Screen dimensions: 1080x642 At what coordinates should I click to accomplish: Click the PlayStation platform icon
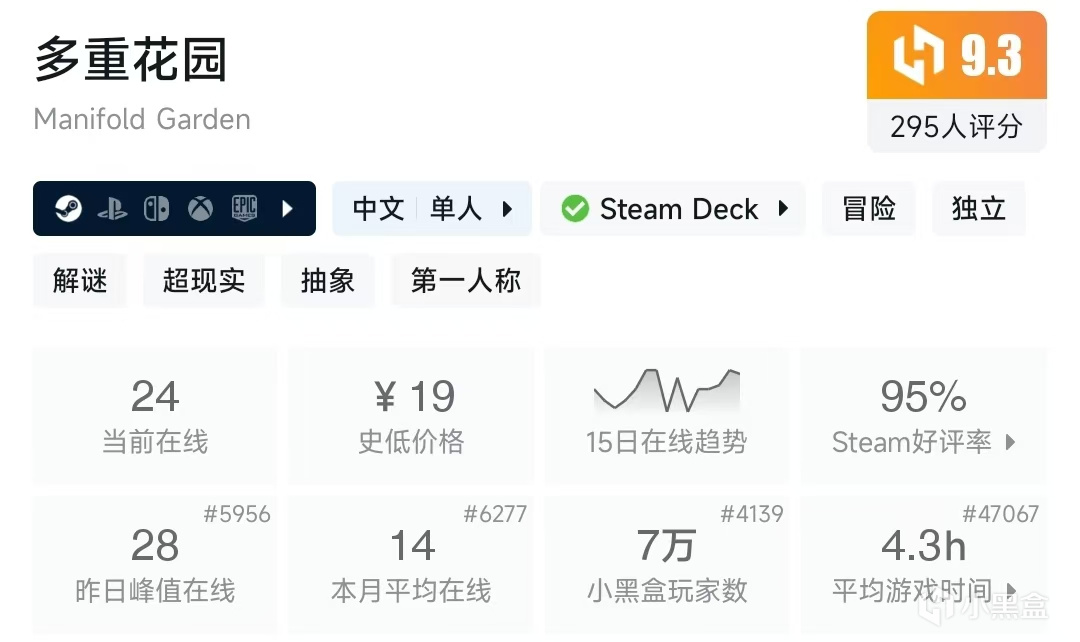pos(112,209)
